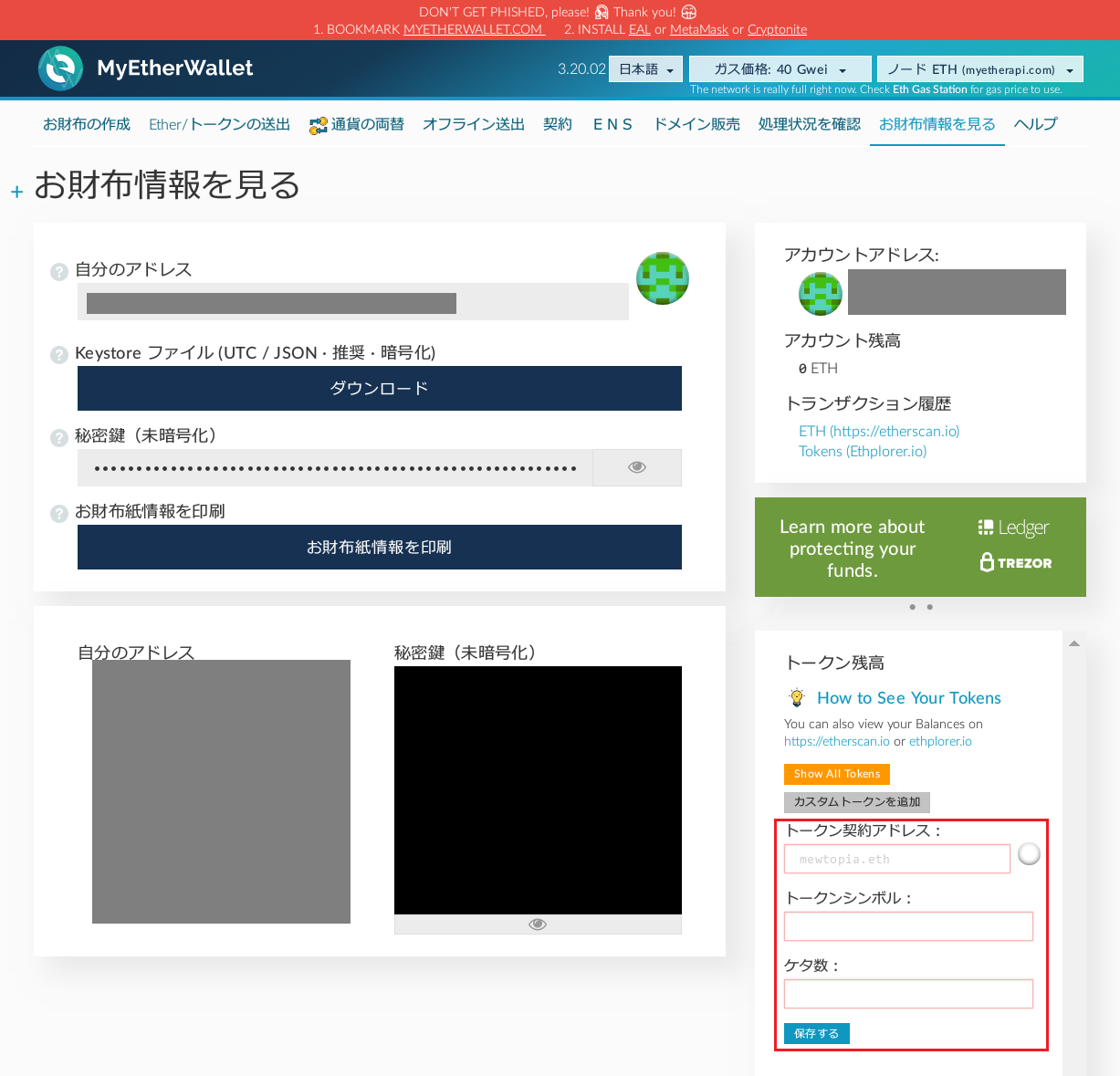Show the private key QR code via eye icon
The width and height of the screenshot is (1120, 1076).
click(x=538, y=925)
